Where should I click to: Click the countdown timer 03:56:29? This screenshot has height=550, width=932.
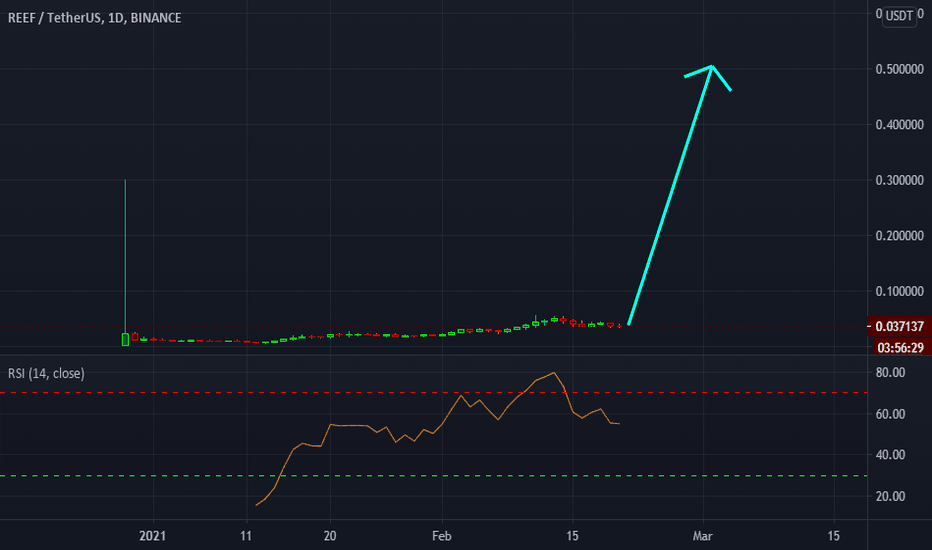coord(900,347)
